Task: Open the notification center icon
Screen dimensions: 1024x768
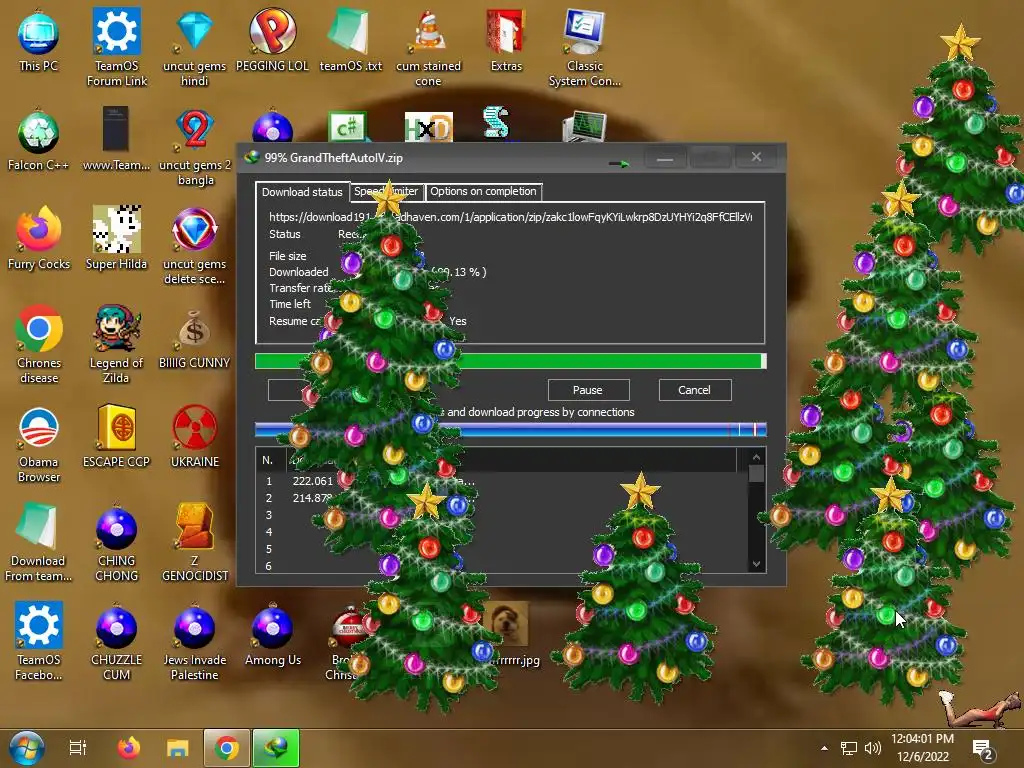Action: pos(983,750)
